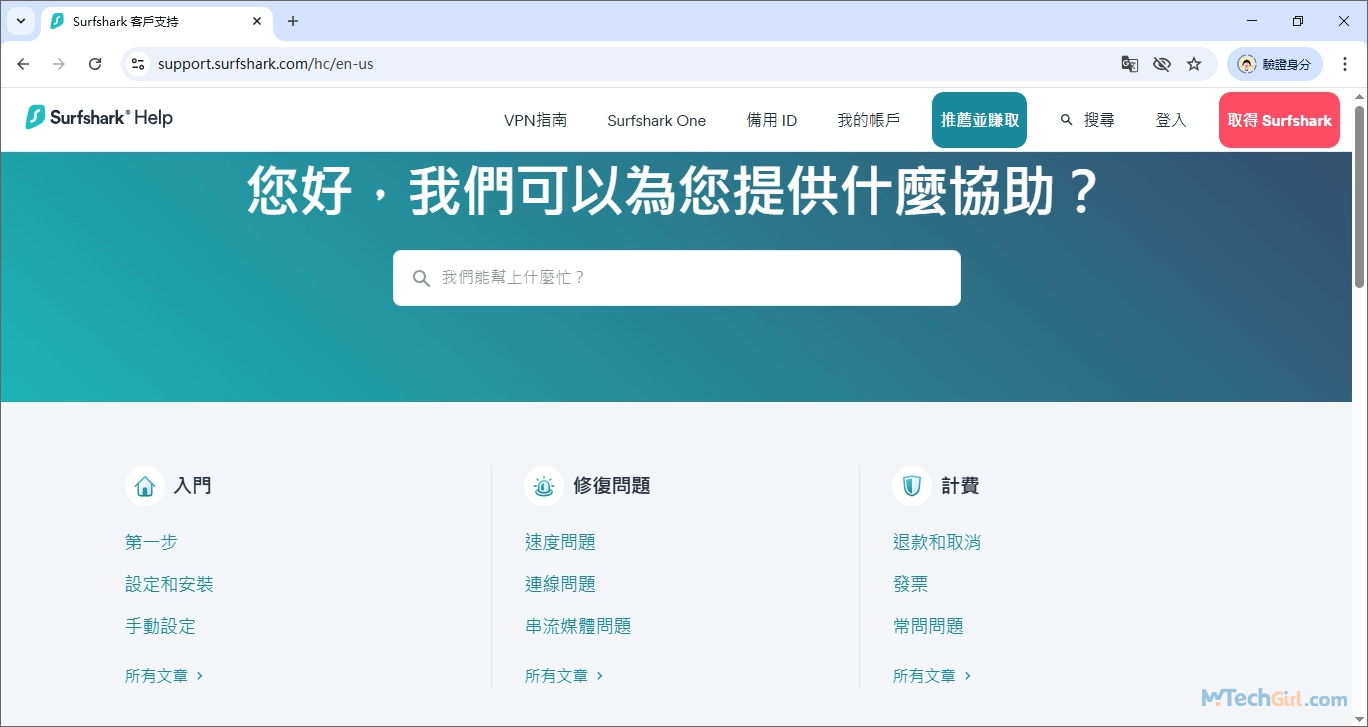Click the shield icon beside 計費

910,486
